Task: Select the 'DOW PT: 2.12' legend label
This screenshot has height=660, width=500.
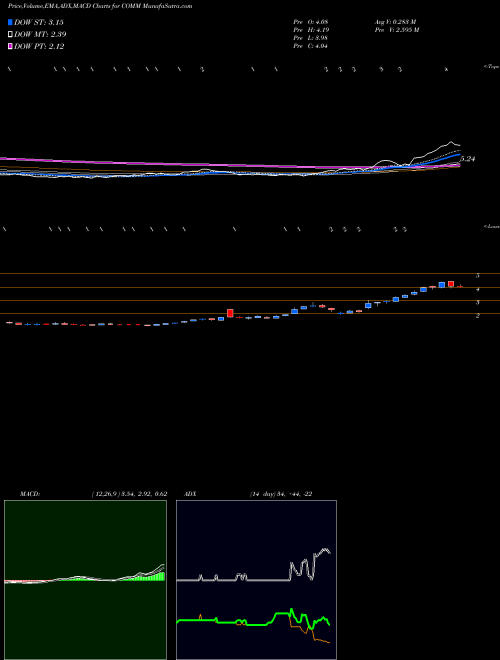Action: 39,47
